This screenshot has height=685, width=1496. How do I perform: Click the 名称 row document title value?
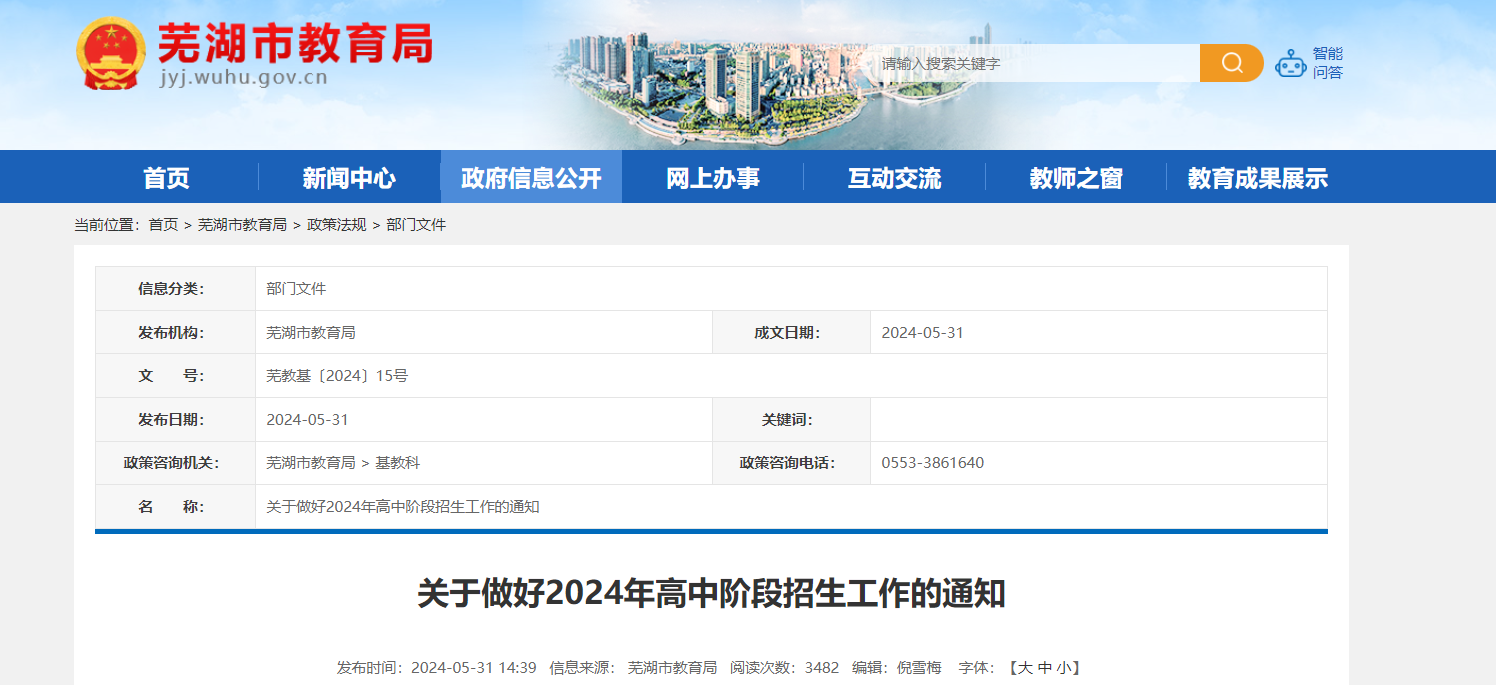(x=403, y=507)
